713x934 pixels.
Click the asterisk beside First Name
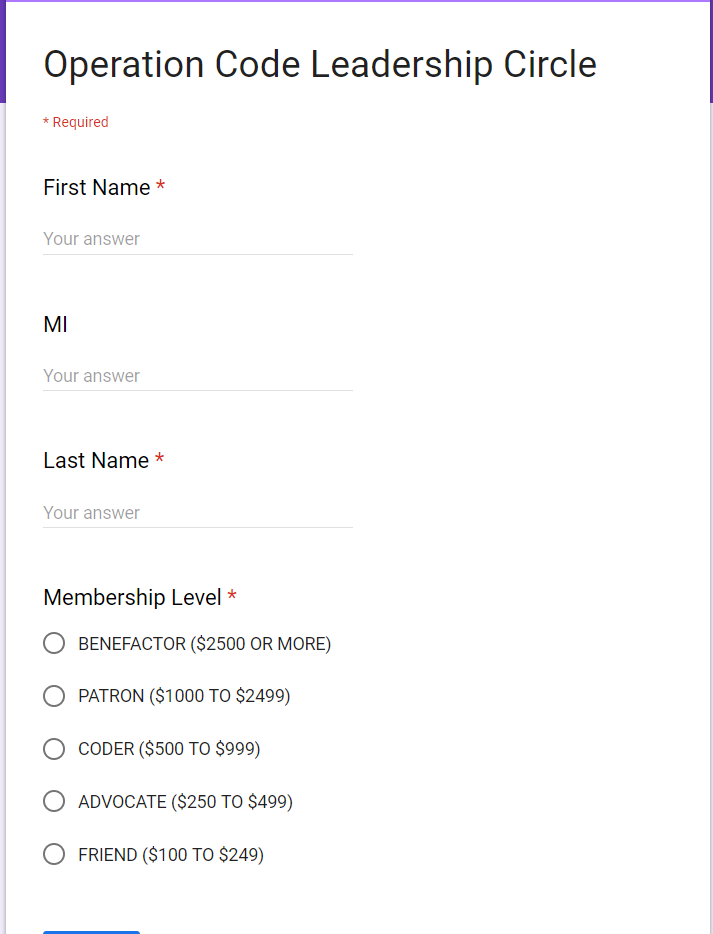[160, 187]
